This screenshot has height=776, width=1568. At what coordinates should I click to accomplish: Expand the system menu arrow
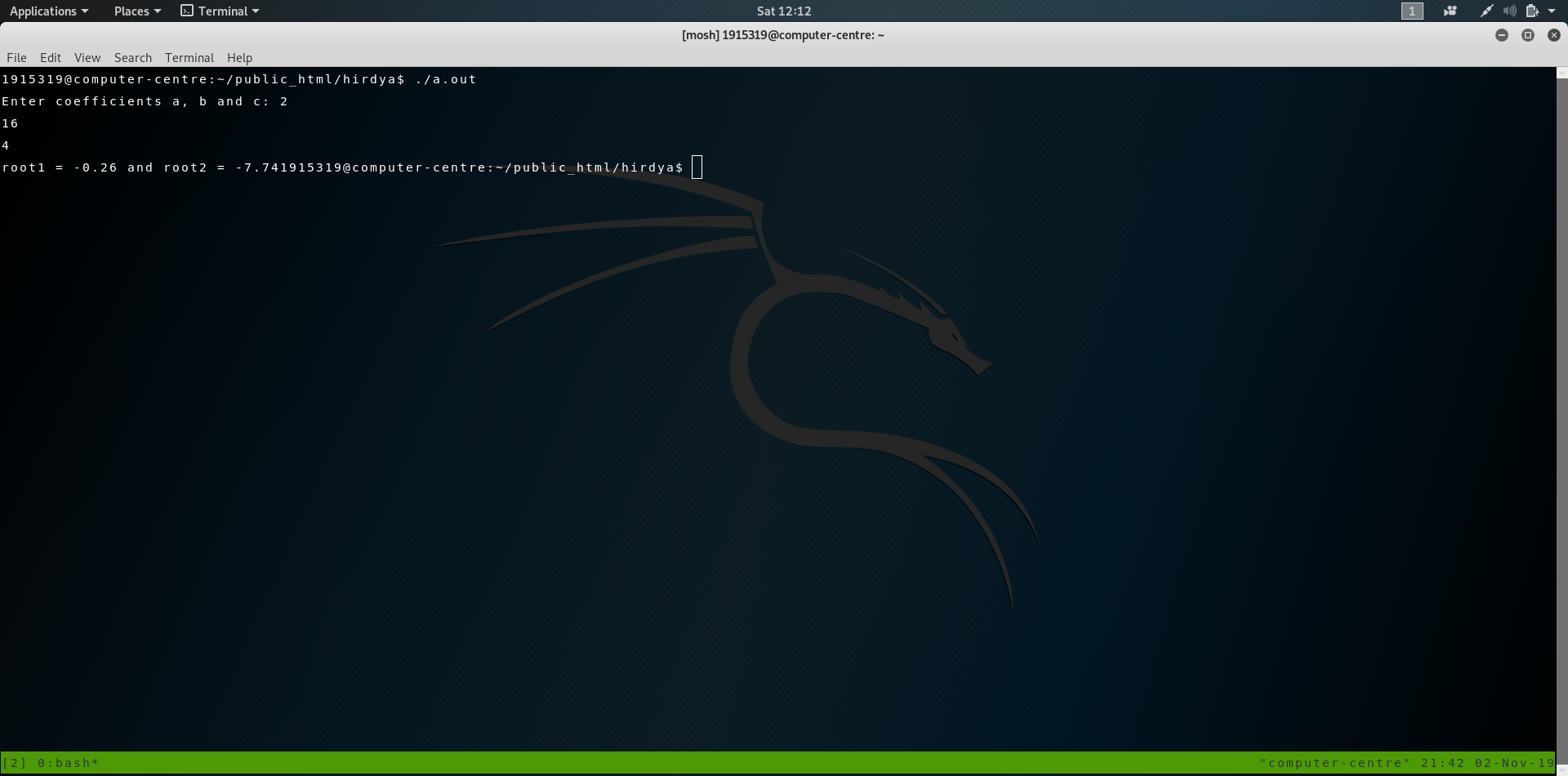pyautogui.click(x=1552, y=11)
